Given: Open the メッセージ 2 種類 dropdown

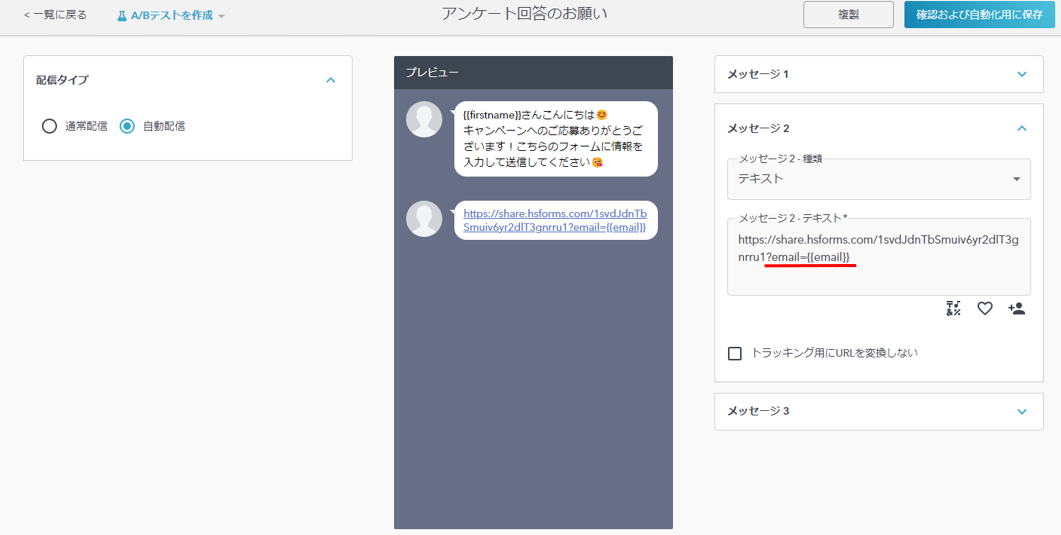Looking at the screenshot, I should tap(878, 179).
